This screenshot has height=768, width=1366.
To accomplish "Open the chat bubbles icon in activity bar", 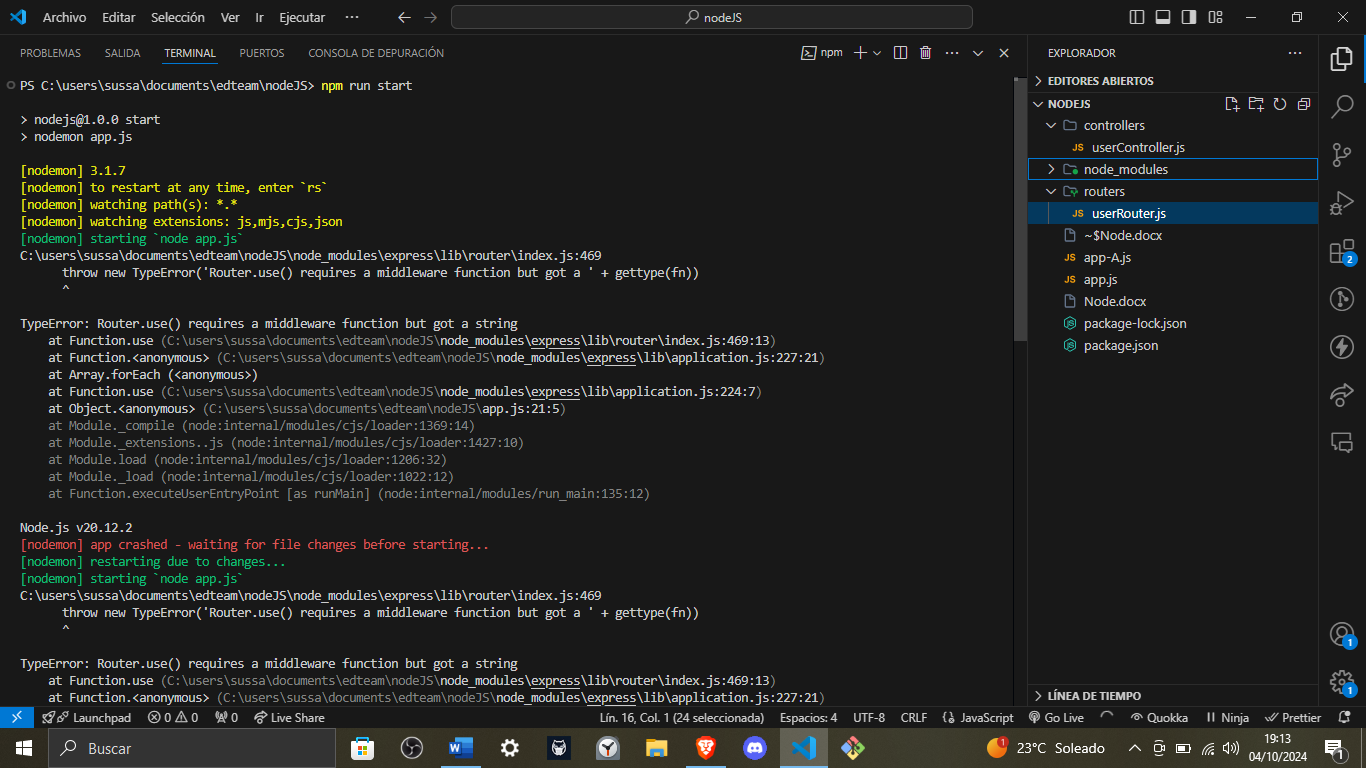I will [1342, 442].
